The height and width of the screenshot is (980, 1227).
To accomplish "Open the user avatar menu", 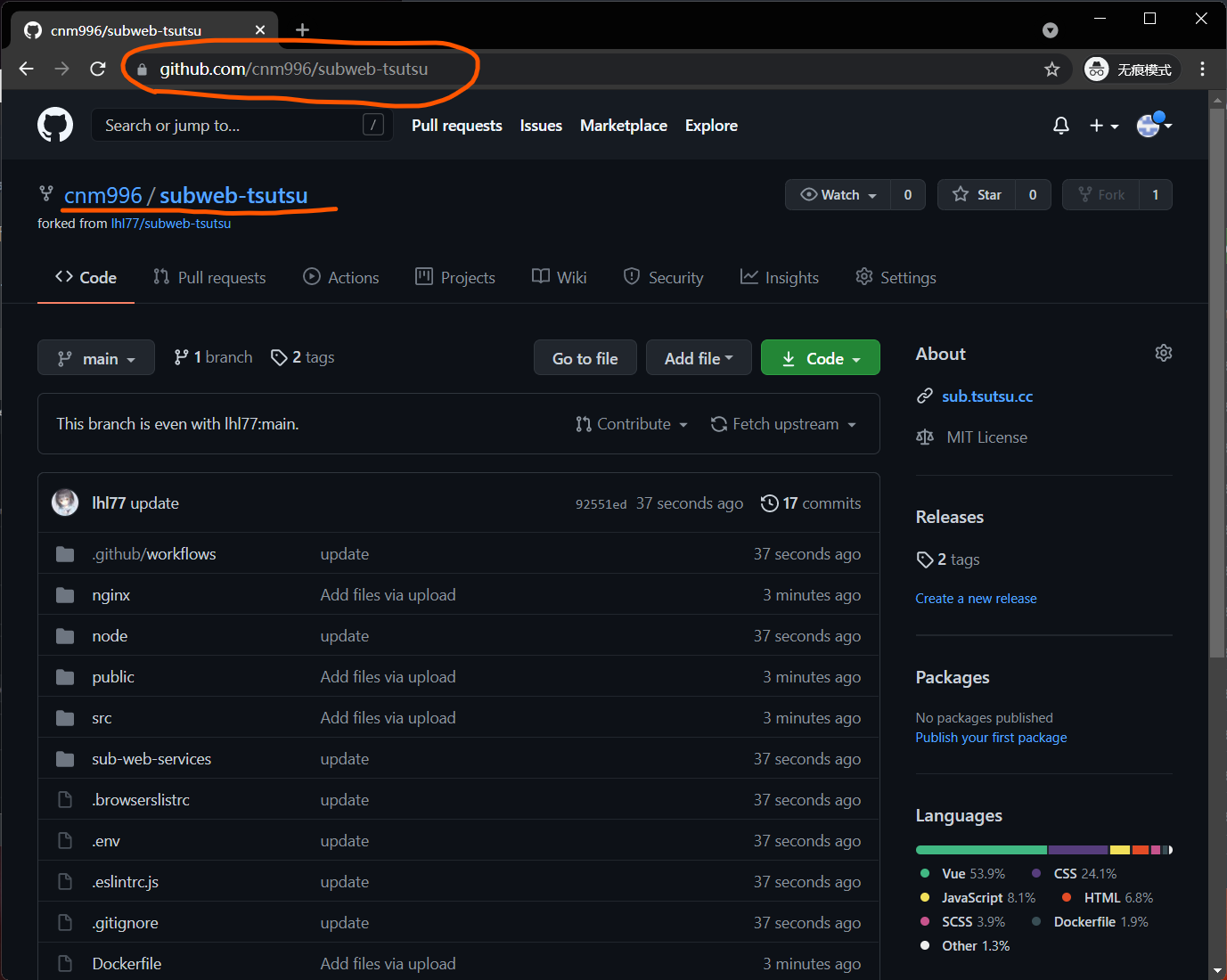I will point(1154,126).
